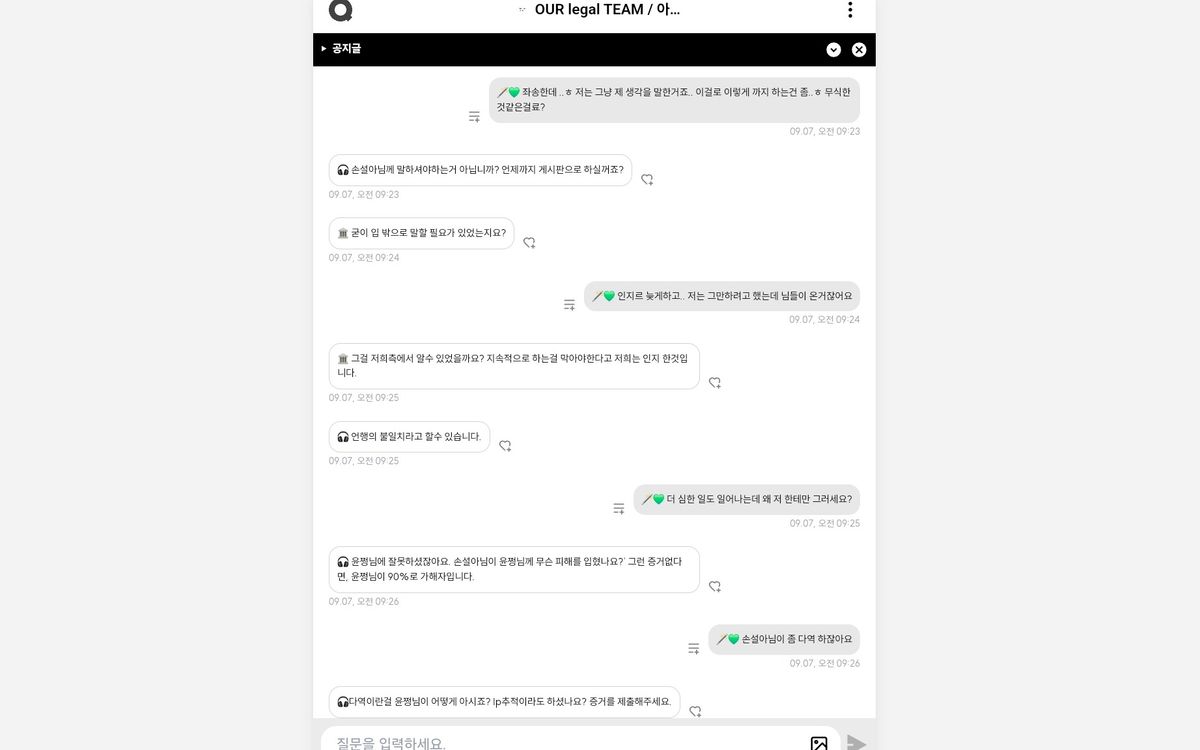This screenshot has width=1200, height=750.
Task: Open options beside 죄송한데 message
Action: 474,117
